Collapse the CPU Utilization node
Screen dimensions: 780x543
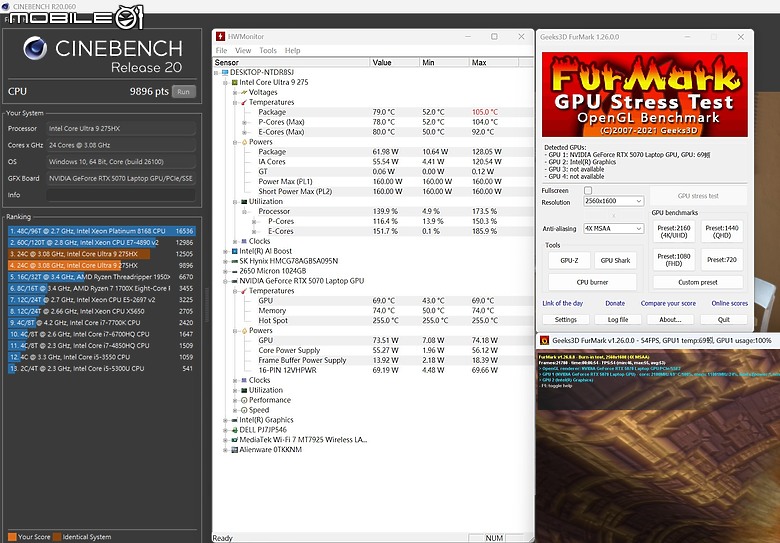tap(235, 202)
